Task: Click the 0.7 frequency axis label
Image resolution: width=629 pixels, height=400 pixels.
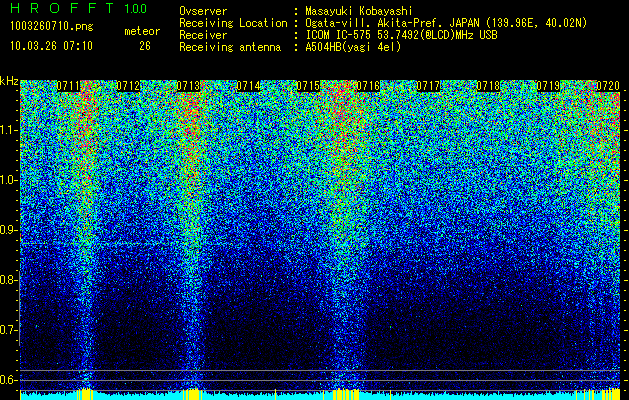Action: tap(9, 330)
